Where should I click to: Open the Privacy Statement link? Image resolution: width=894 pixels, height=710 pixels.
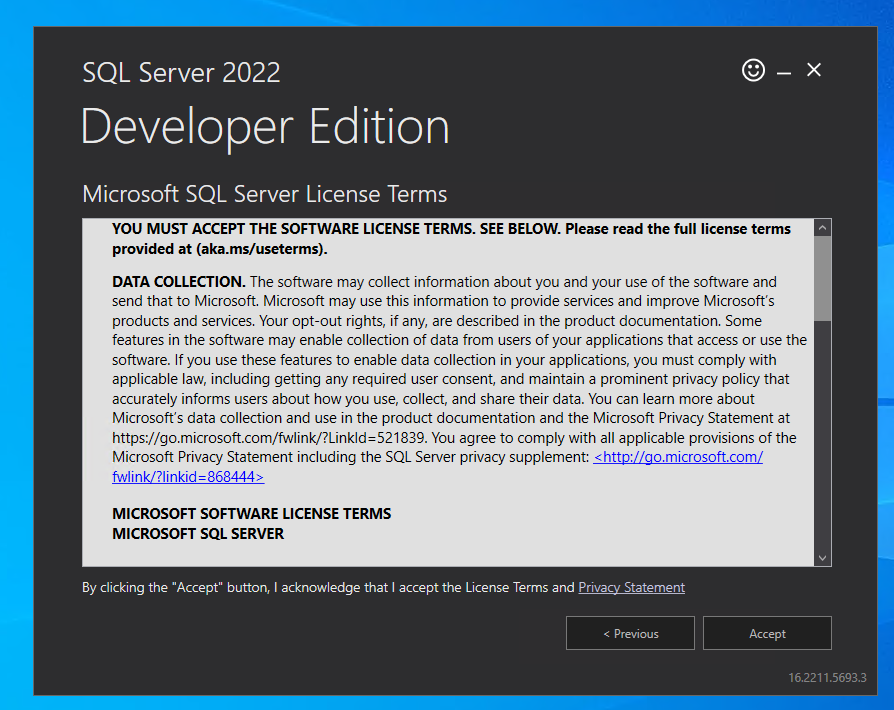point(631,587)
